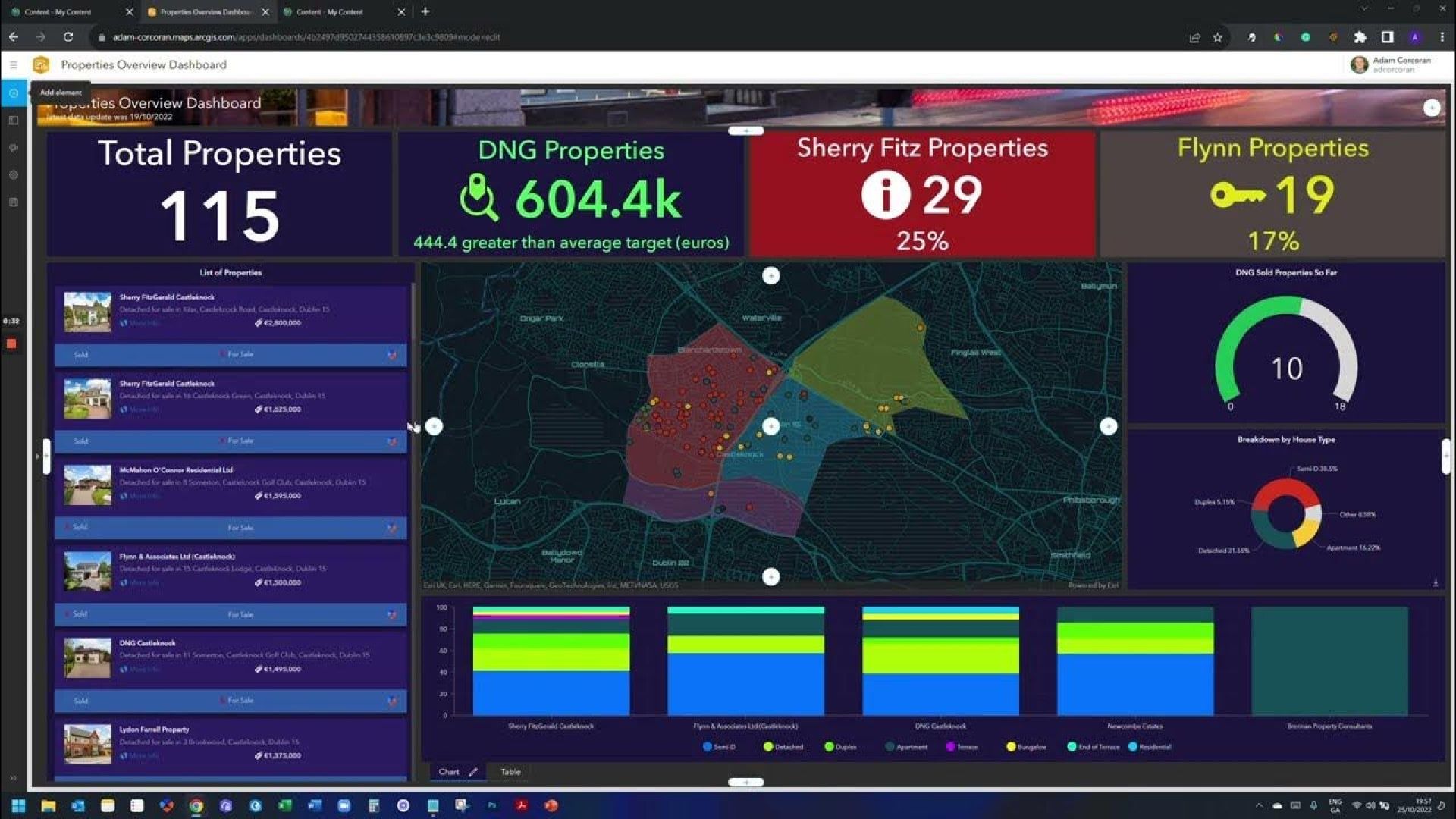The image size is (1456, 819).
Task: Click the Breakdown by House Type donut
Action: (x=1285, y=513)
